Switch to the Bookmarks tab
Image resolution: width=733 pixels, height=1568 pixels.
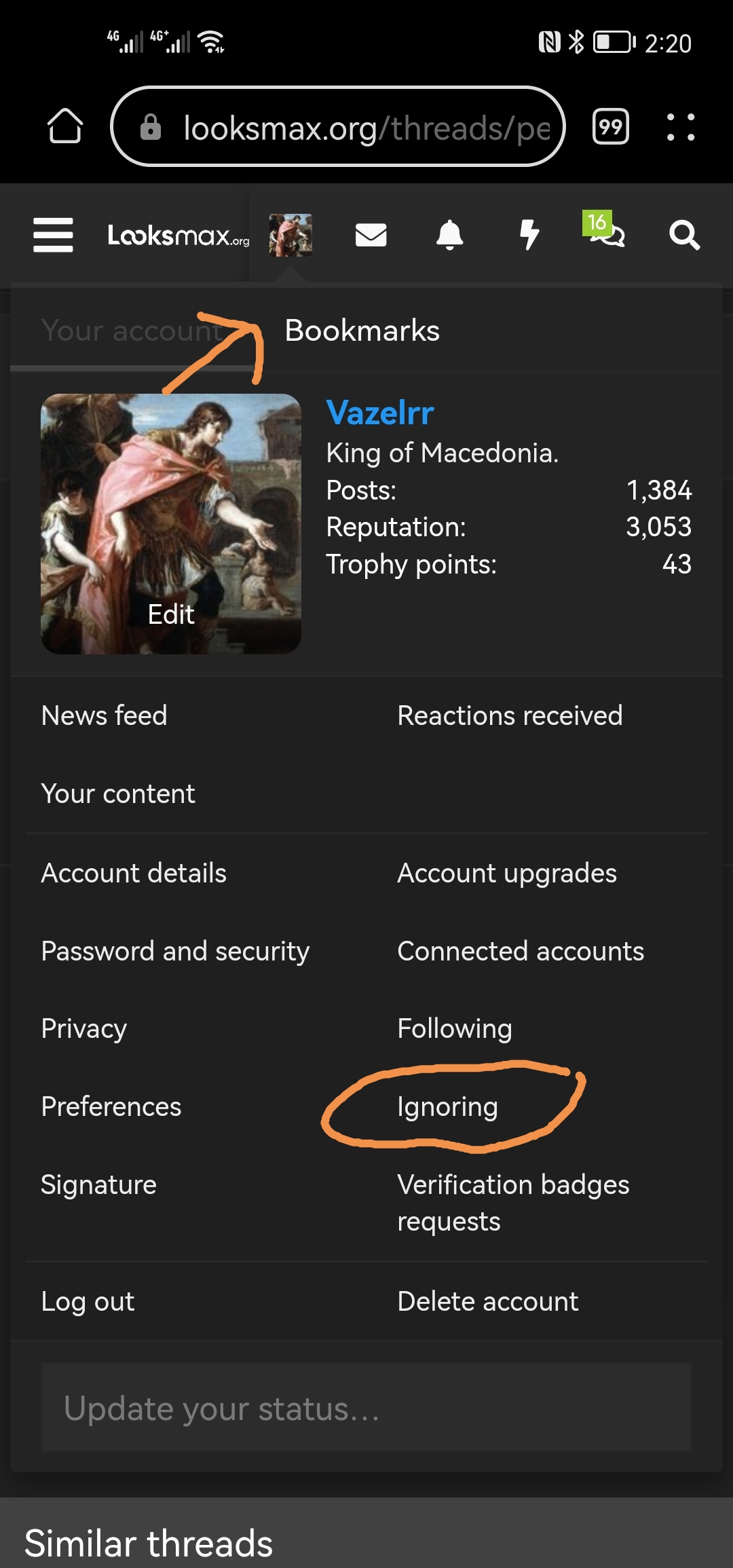[362, 331]
